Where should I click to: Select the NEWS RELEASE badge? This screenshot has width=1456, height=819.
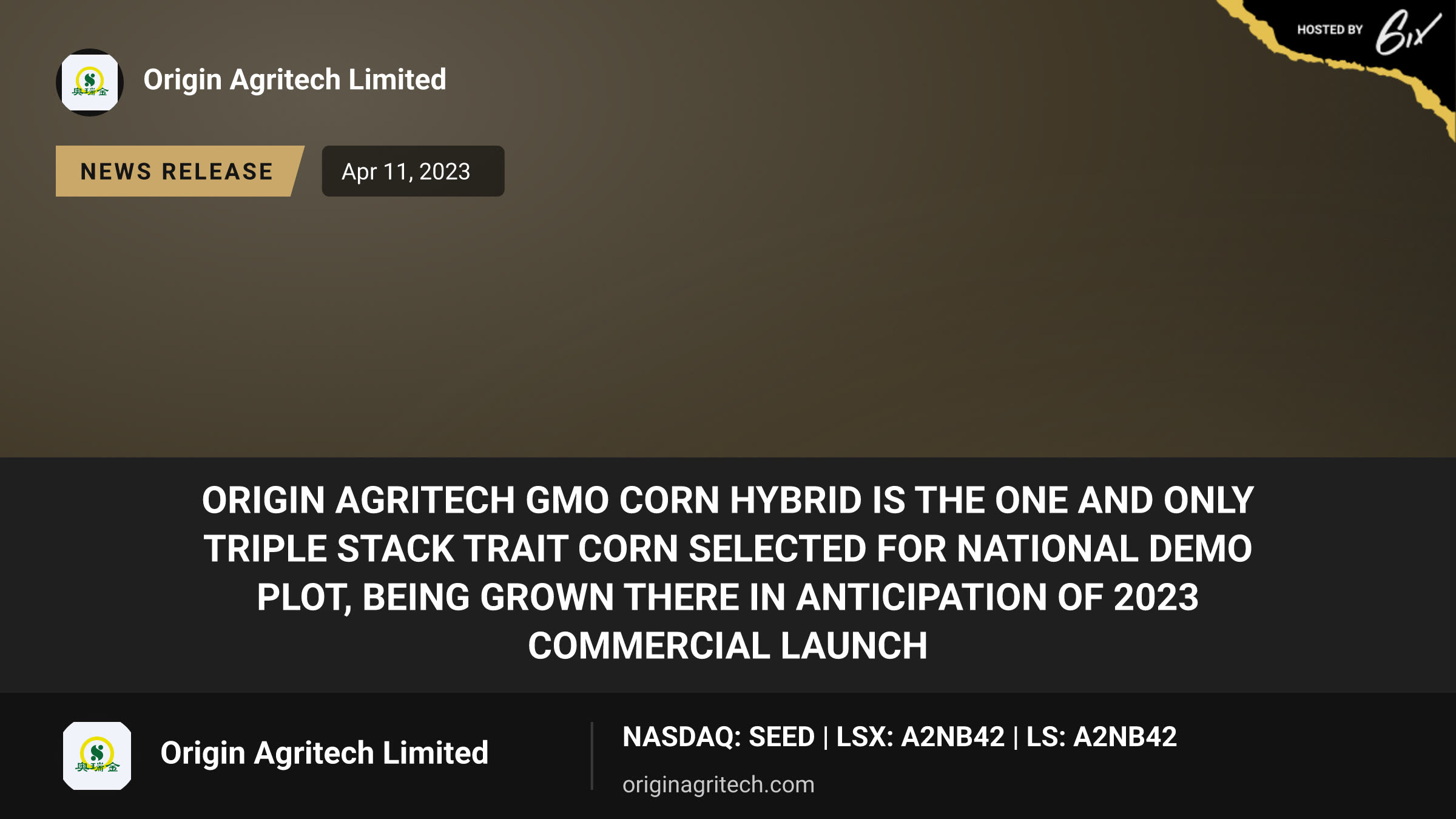pos(180,171)
